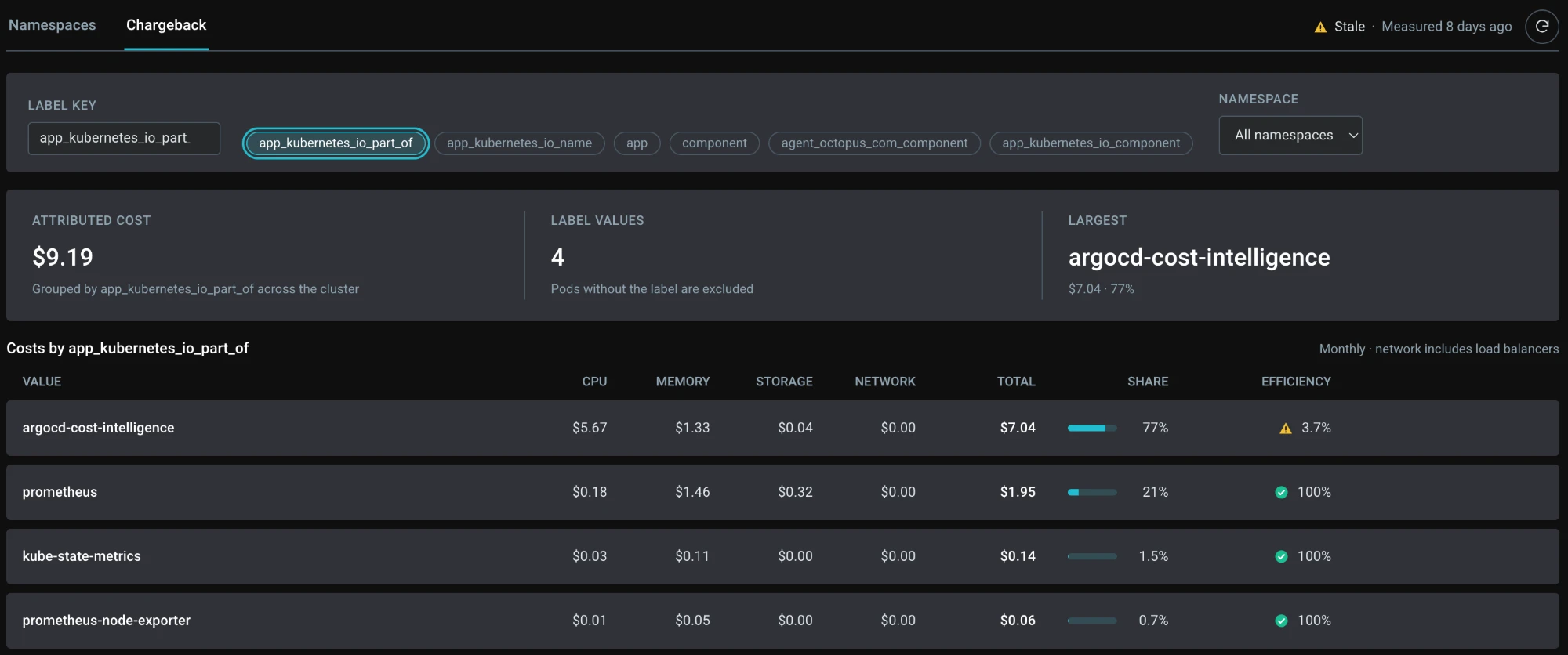Click the prometheus-node-exporter row name
This screenshot has width=1568, height=655.
106,621
